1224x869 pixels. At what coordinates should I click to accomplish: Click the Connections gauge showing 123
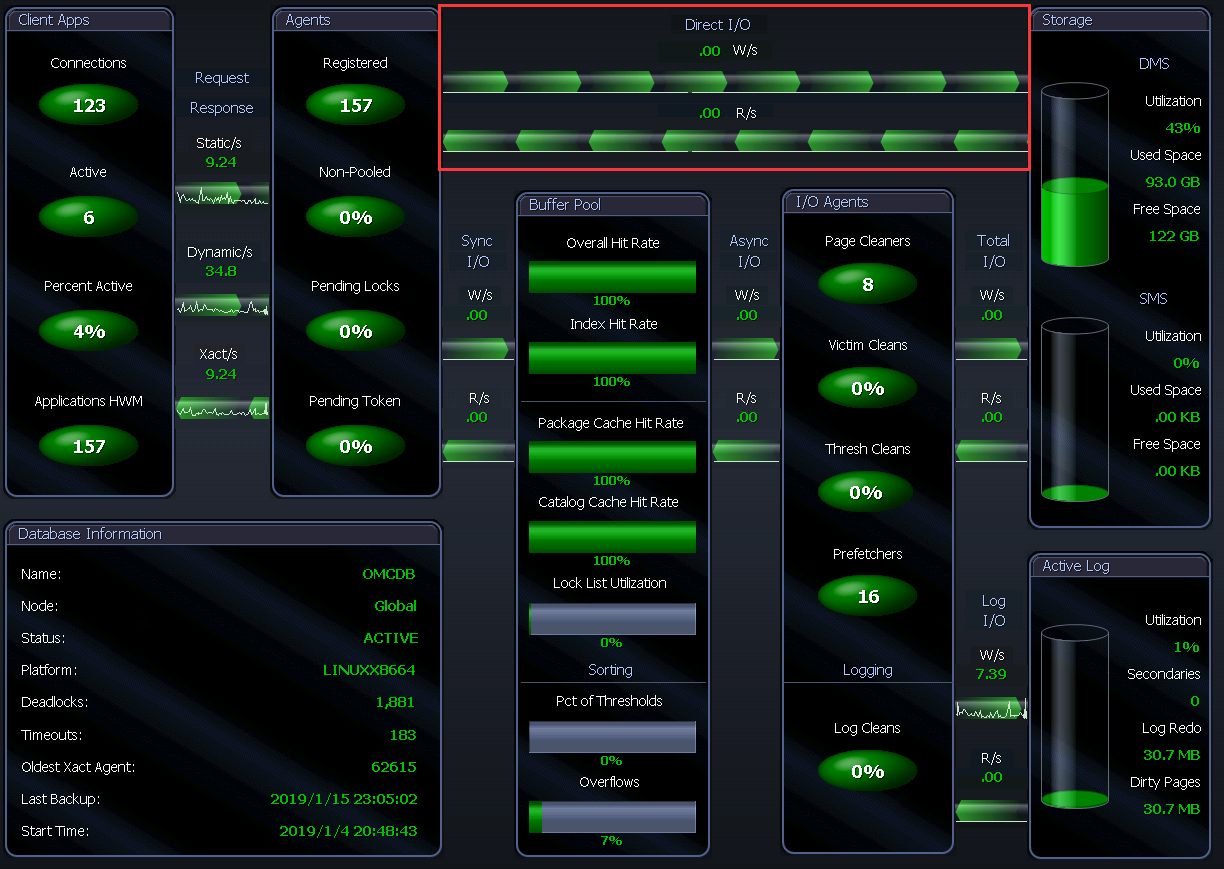[x=89, y=105]
